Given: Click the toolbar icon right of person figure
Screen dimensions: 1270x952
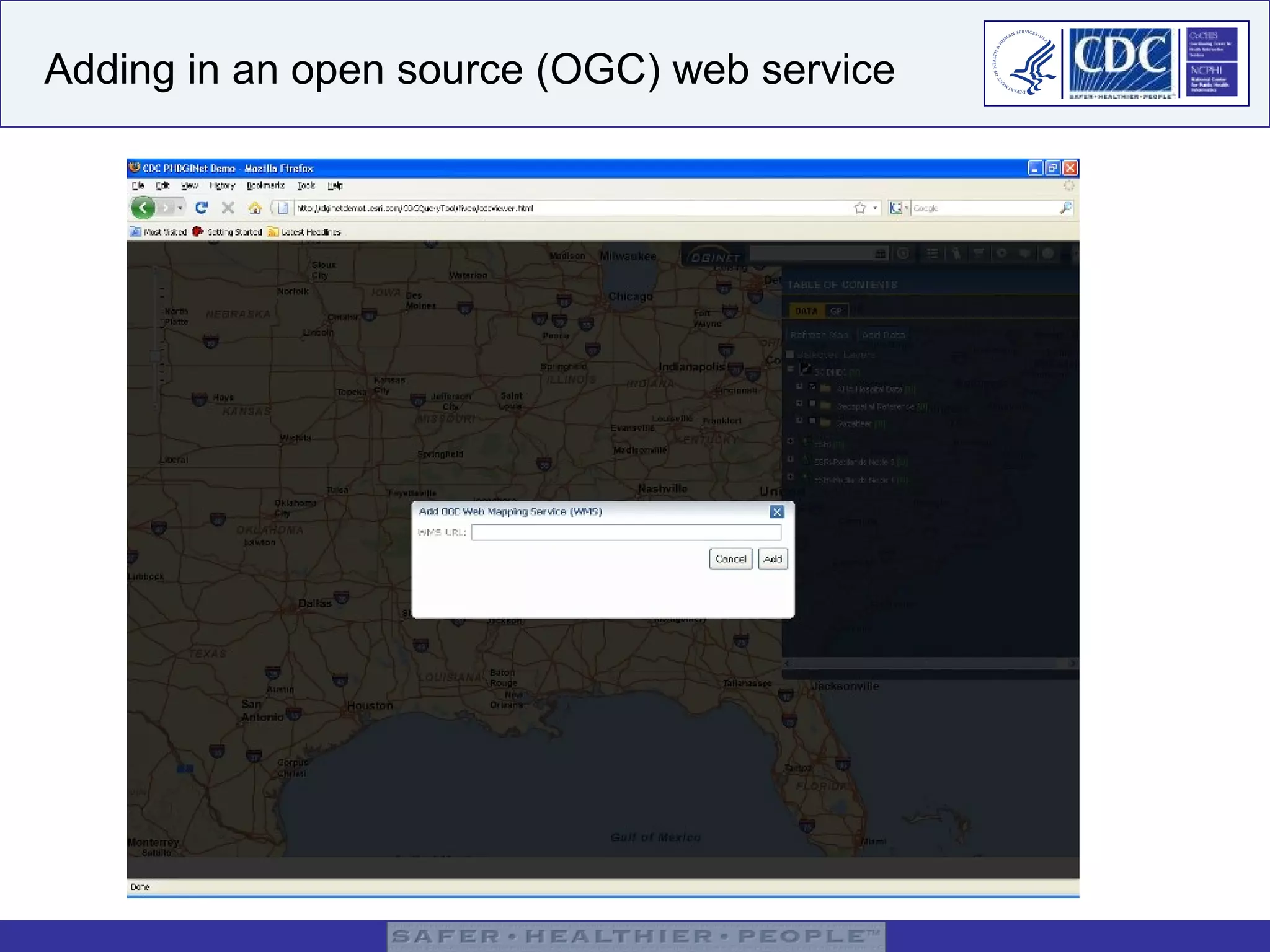Looking at the screenshot, I should (979, 253).
